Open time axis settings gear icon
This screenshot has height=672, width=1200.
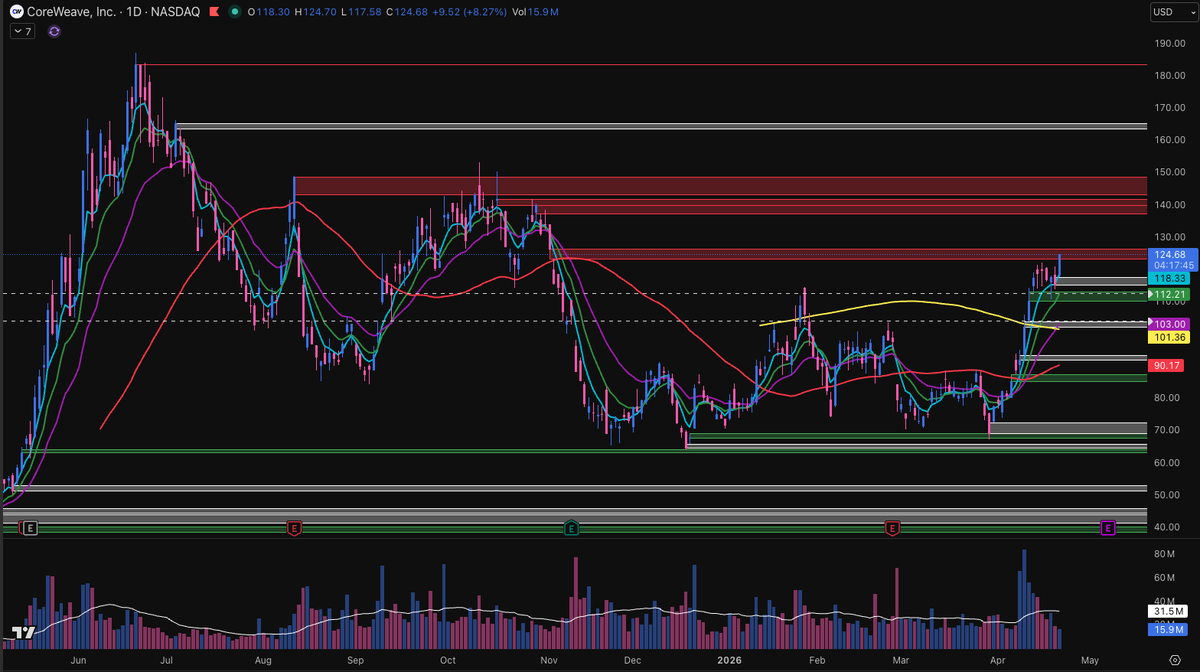click(x=1175, y=660)
